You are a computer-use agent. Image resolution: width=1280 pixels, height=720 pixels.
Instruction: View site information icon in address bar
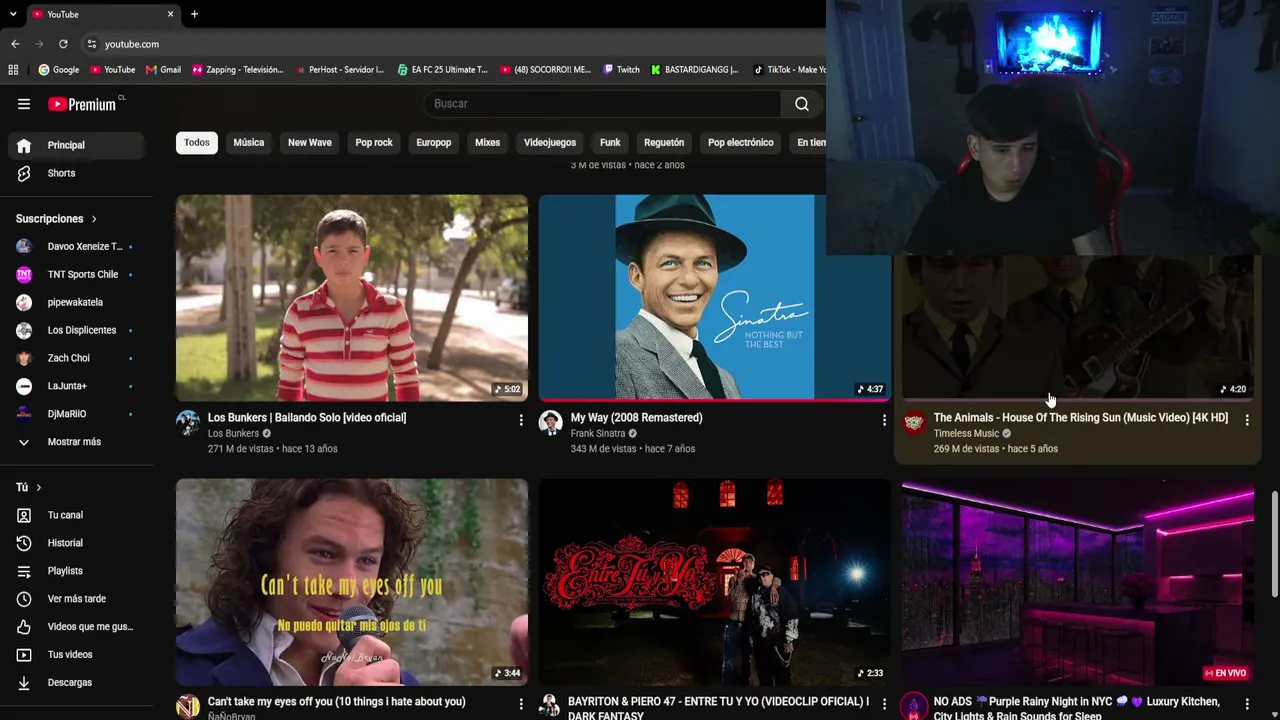92,44
